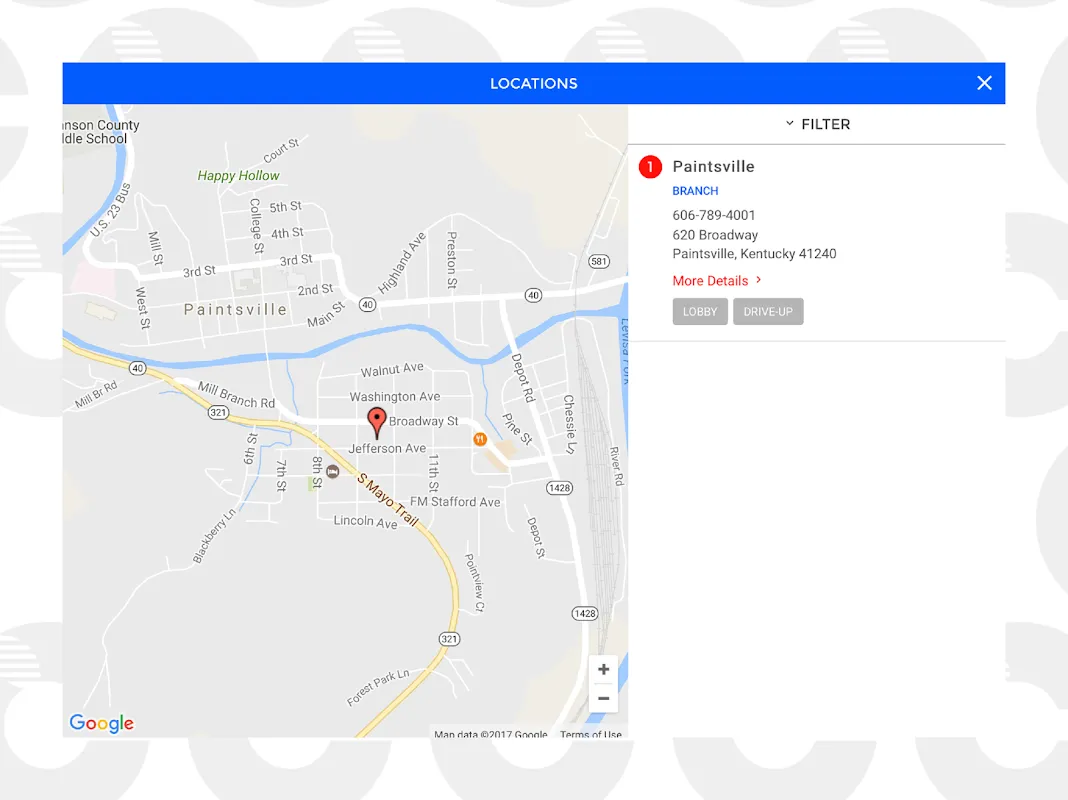The height and width of the screenshot is (800, 1068).
Task: Zoom out the map with minus button
Action: click(603, 698)
